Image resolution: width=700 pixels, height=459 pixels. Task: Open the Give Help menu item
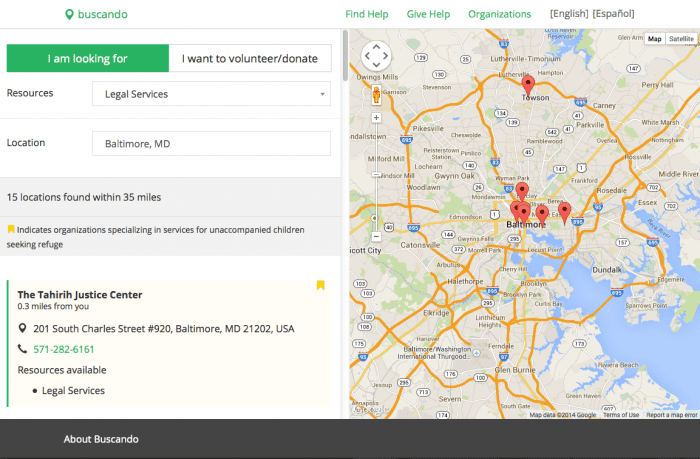click(x=428, y=15)
